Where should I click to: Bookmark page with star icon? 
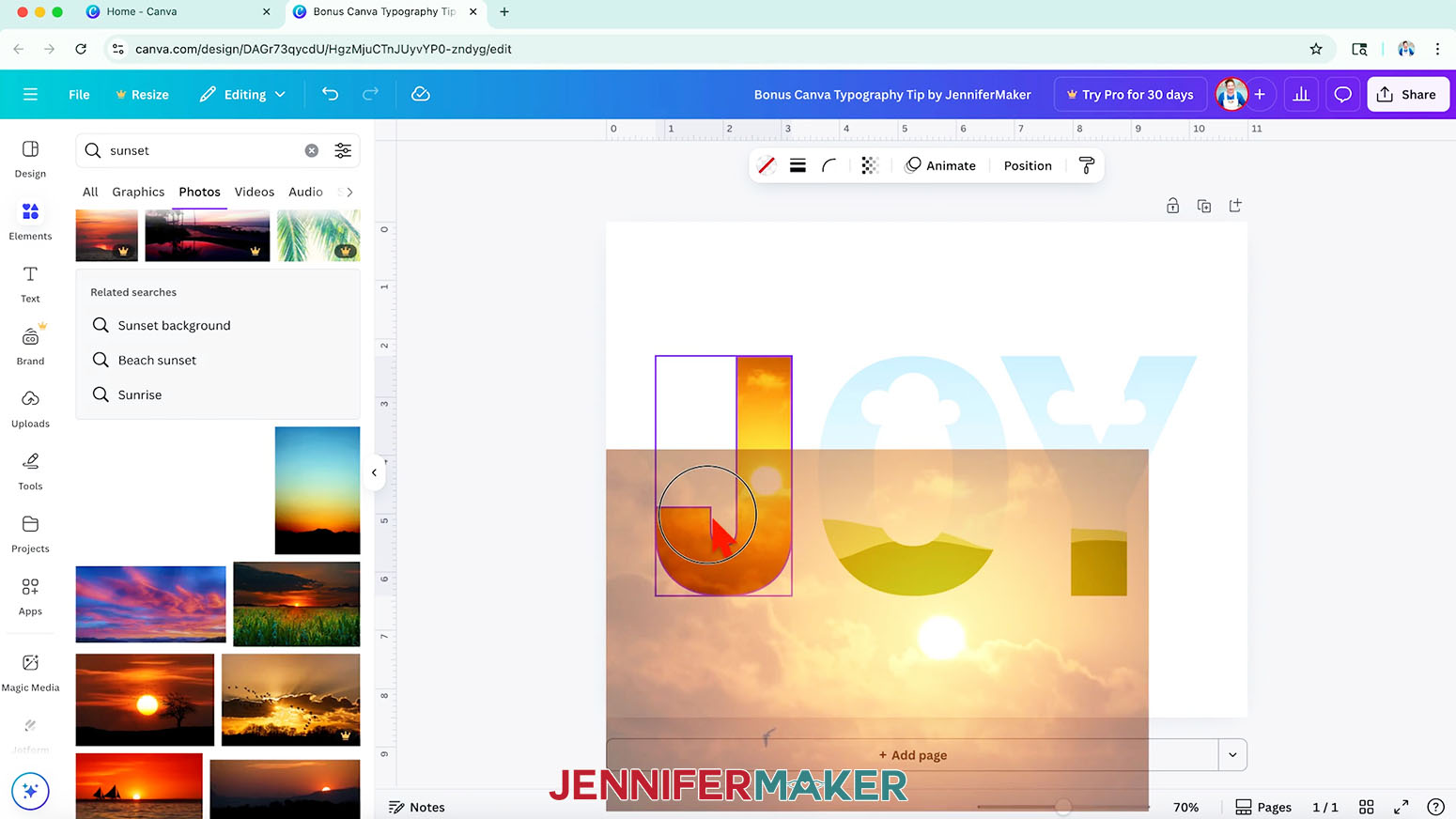coord(1316,49)
